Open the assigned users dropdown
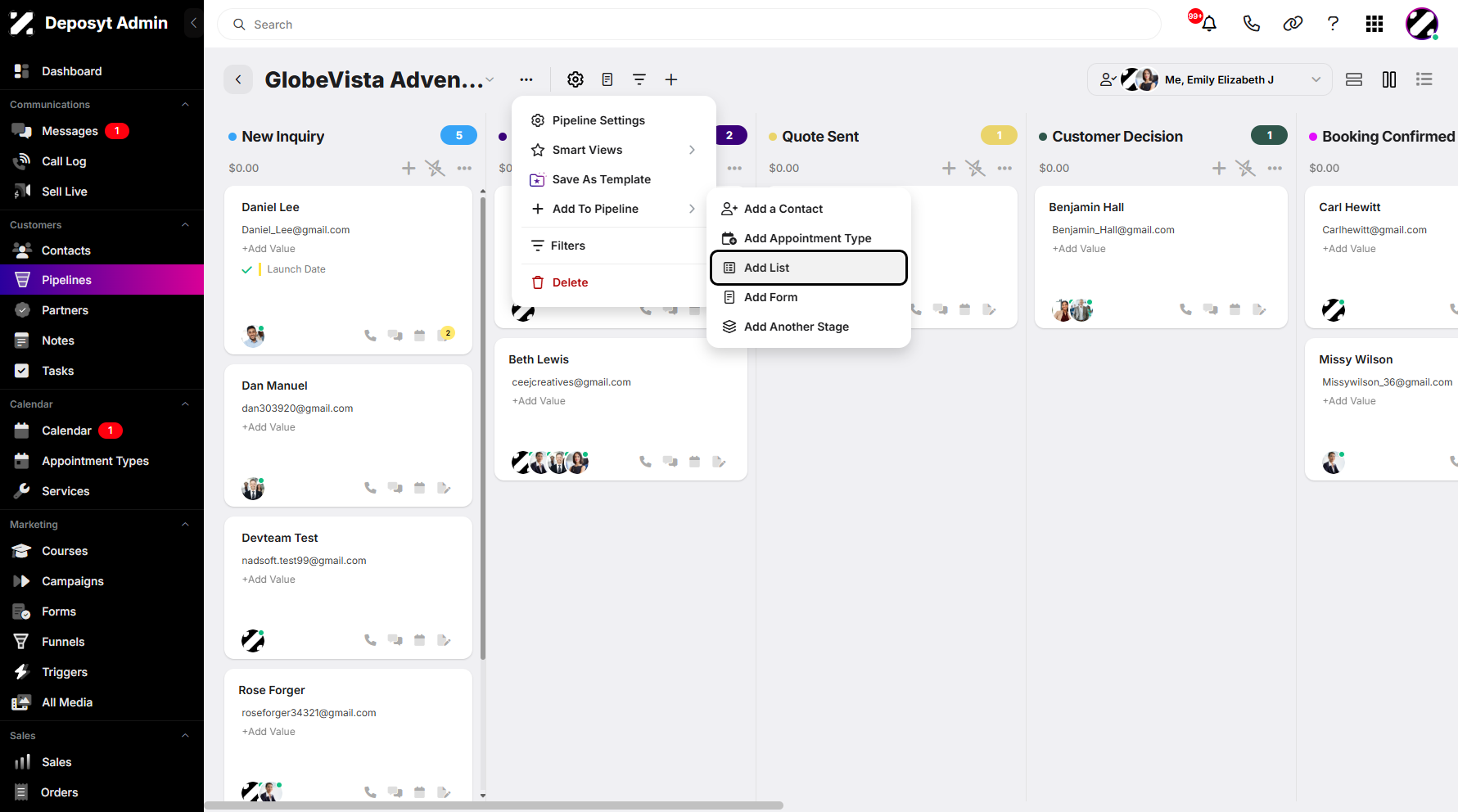1458x812 pixels. tap(1210, 79)
